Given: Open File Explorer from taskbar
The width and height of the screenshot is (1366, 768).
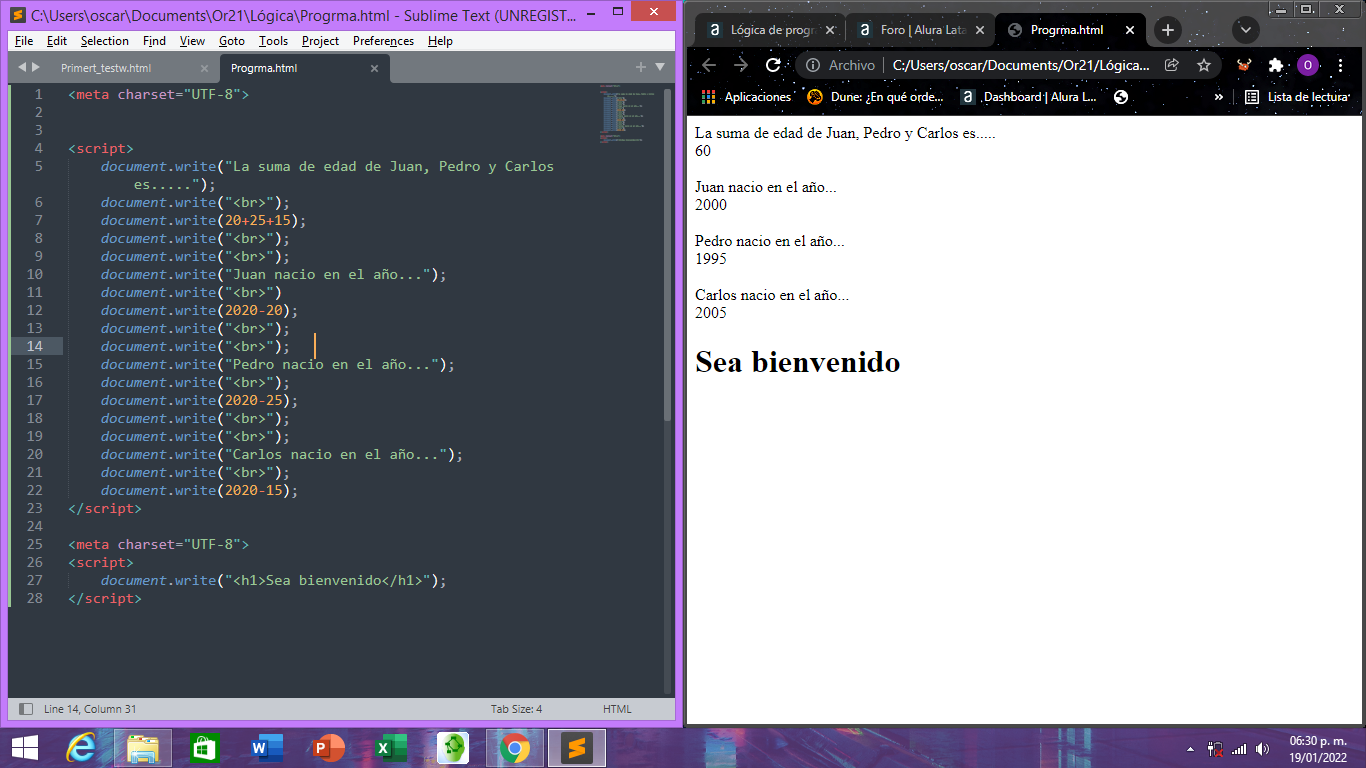Looking at the screenshot, I should click(142, 748).
